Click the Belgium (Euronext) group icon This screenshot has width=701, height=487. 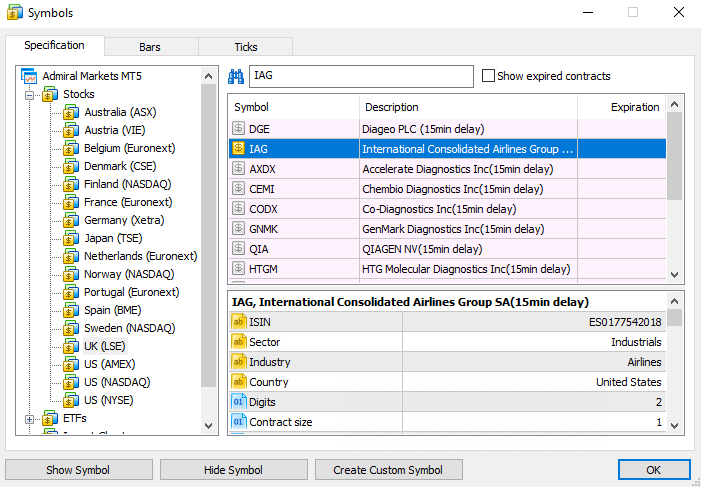point(71,148)
